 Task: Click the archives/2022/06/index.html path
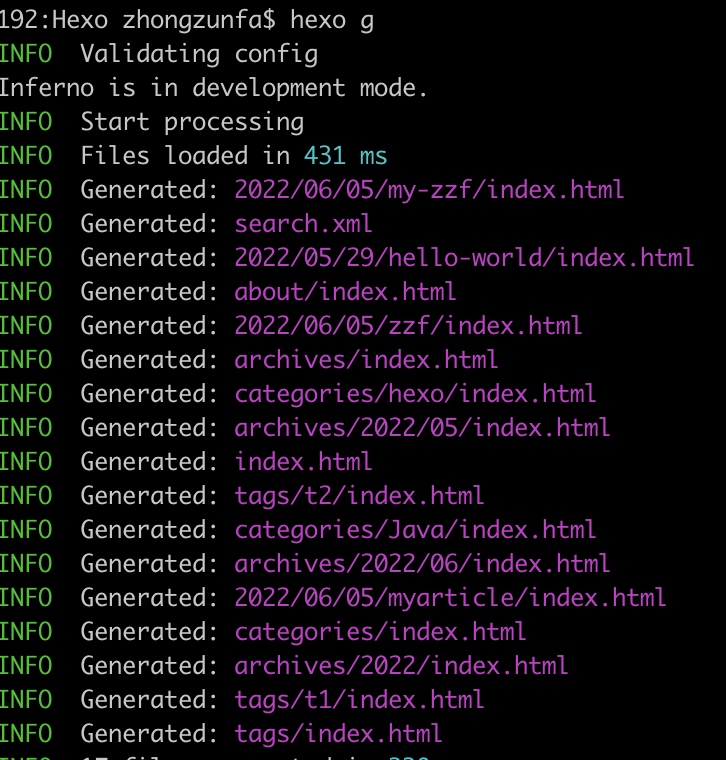click(422, 564)
